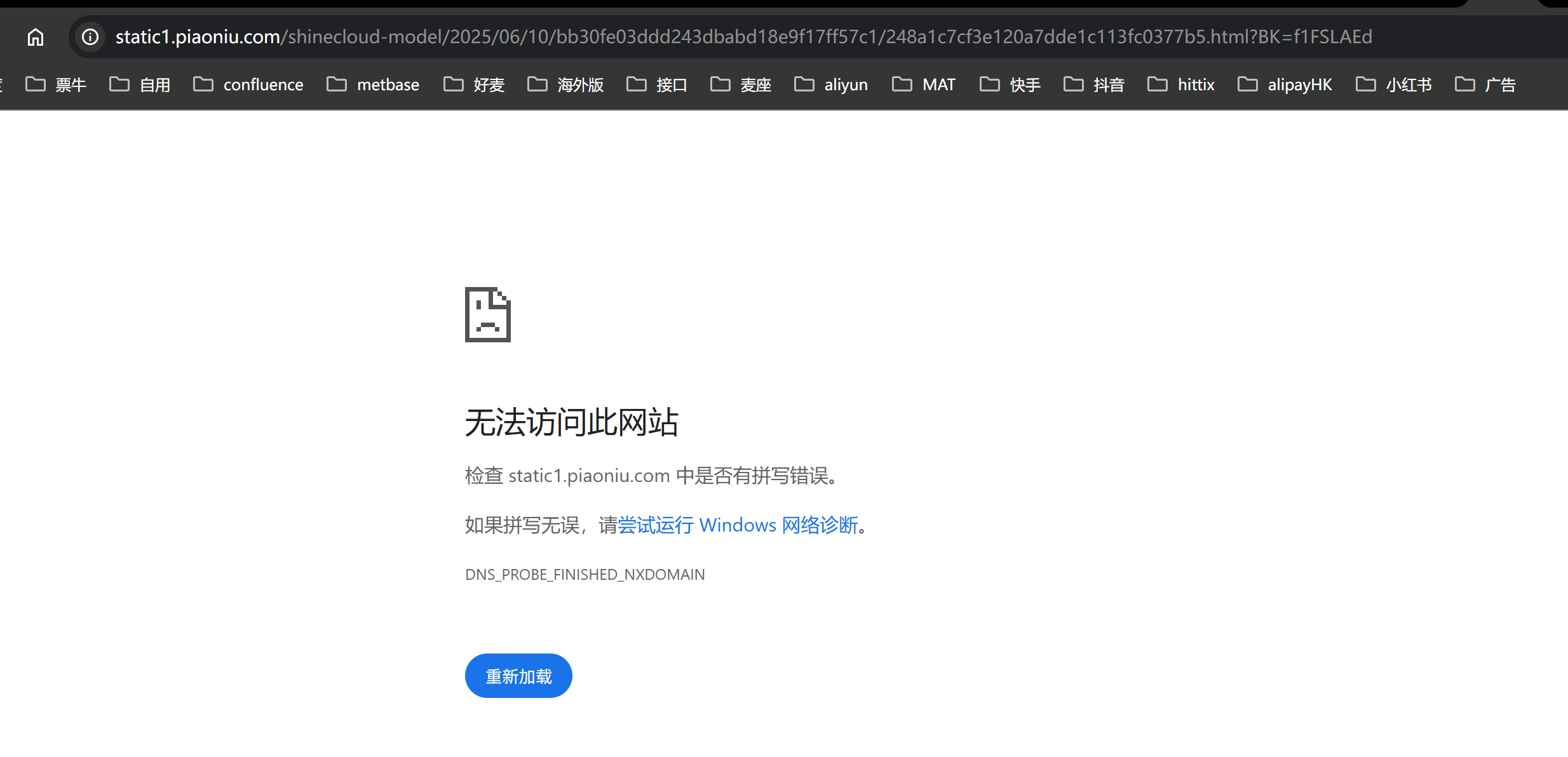Expand the 麦座 bookmarks folder
Image resolution: width=1568 pixels, height=757 pixels.
[741, 84]
